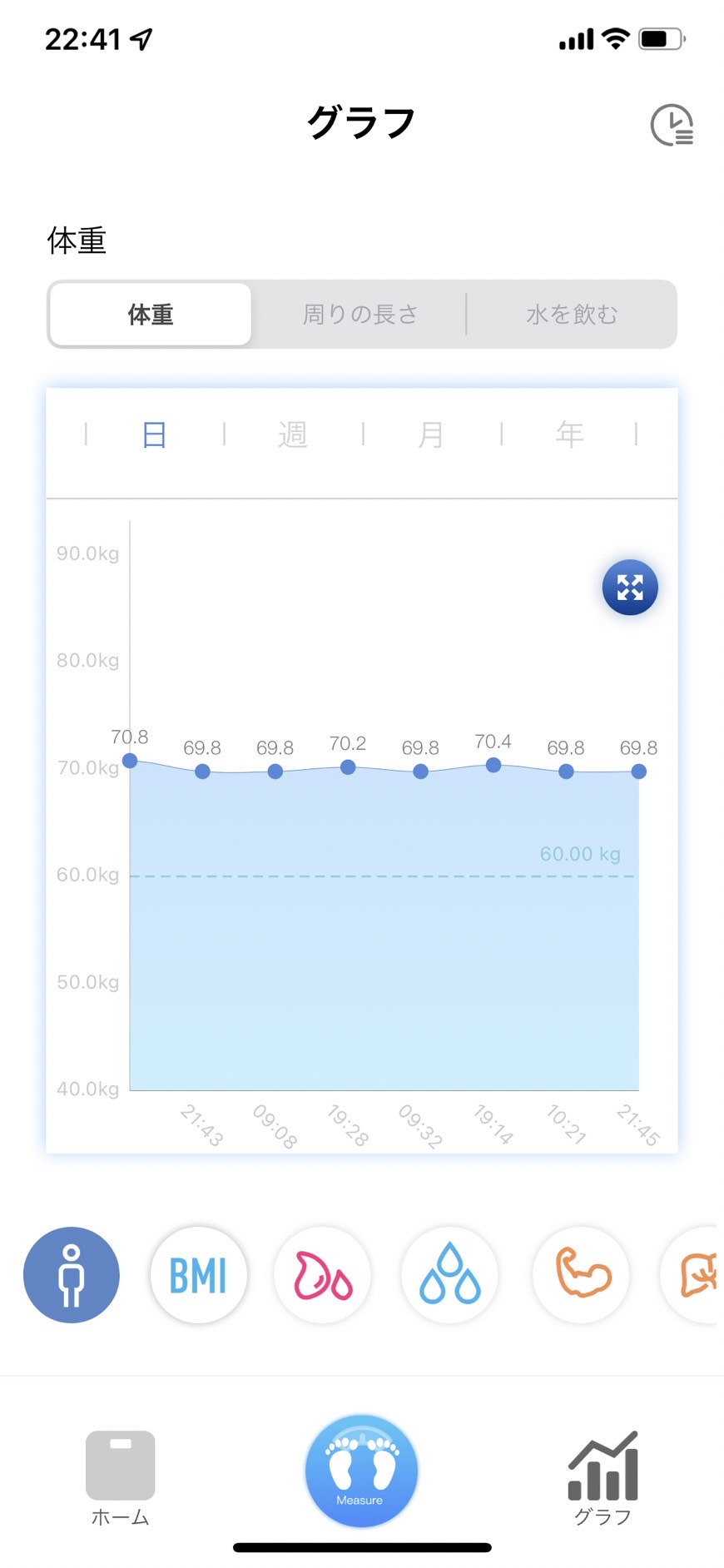Expand the graph to fullscreen
This screenshot has height=1568, width=724.
pos(630,588)
